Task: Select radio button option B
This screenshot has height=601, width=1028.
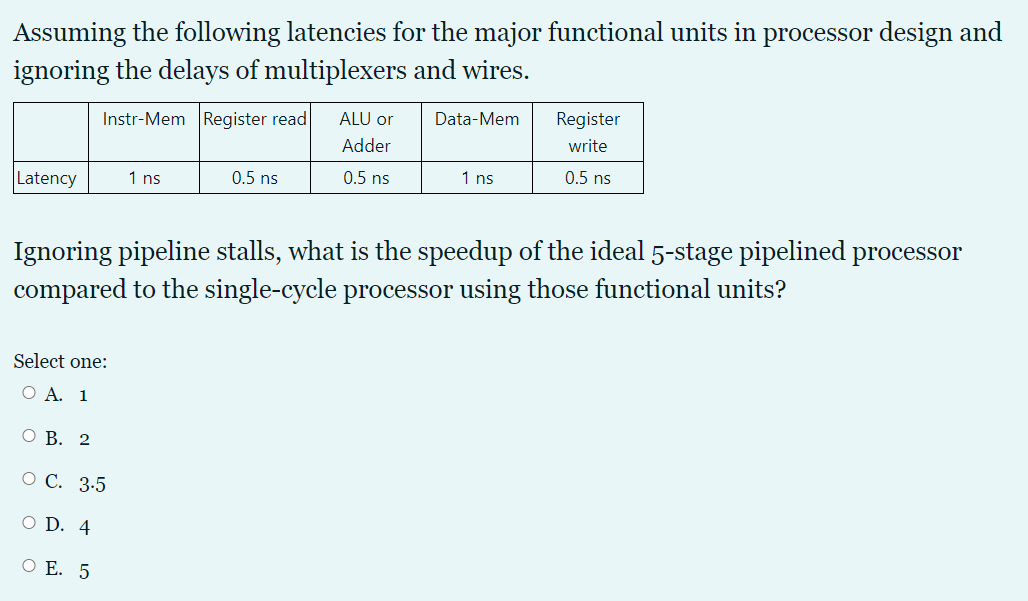Action: [x=27, y=434]
